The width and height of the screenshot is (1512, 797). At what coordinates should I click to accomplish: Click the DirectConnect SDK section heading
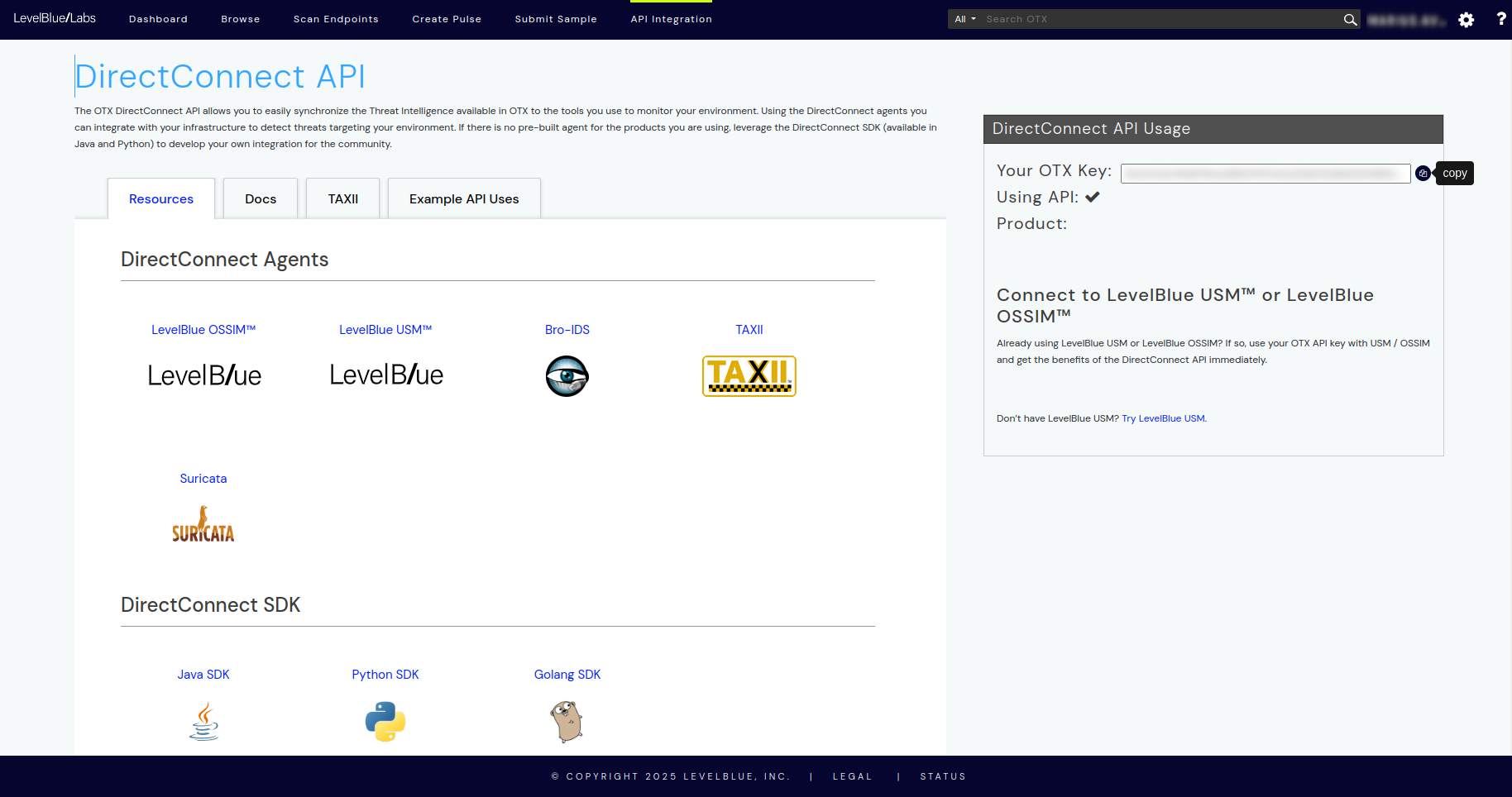pos(211,605)
